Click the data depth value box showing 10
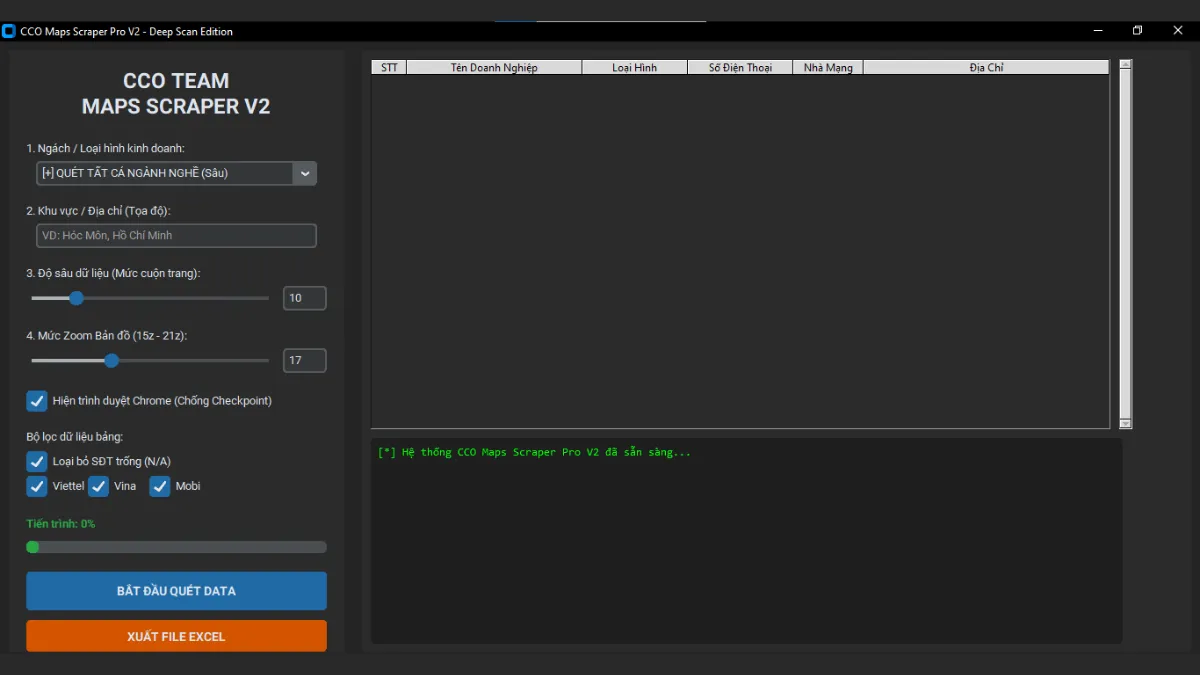This screenshot has width=1200, height=675. 305,298
